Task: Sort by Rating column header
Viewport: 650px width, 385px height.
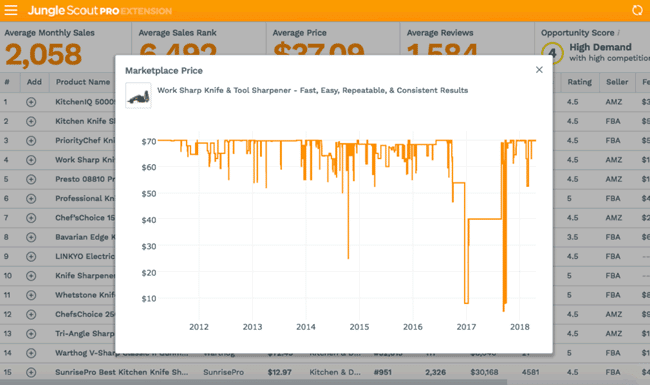Action: pos(580,82)
